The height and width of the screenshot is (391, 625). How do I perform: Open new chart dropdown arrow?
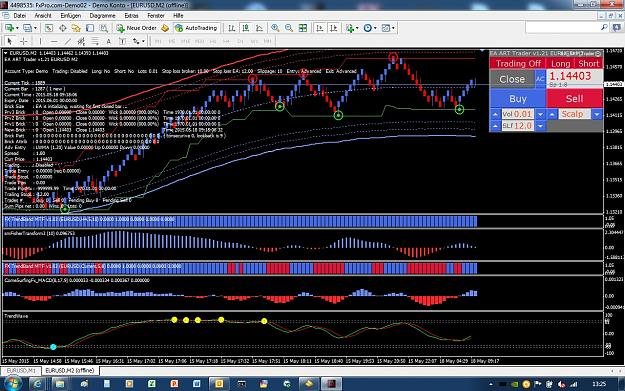click(17, 28)
